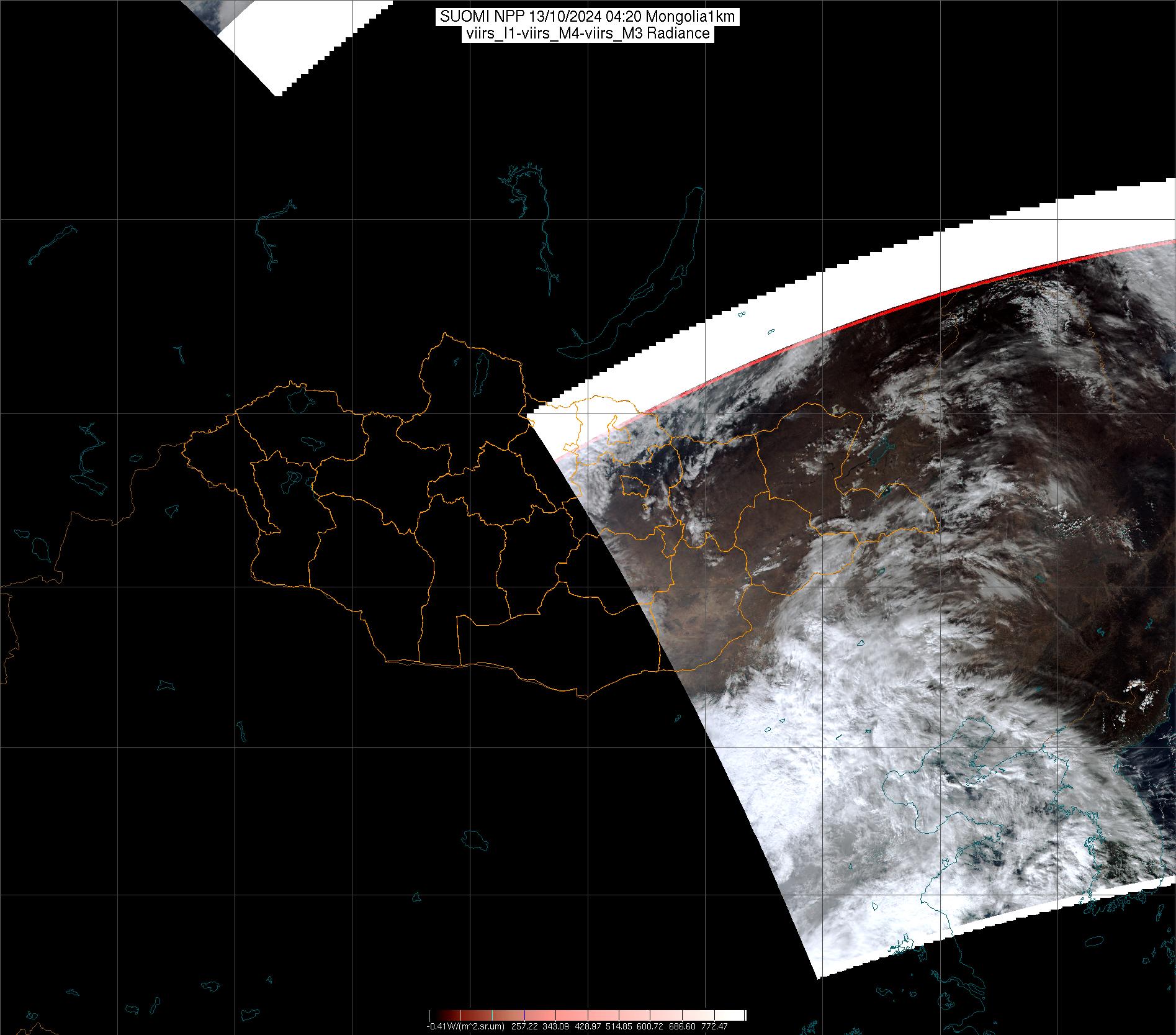Click the viirs_I1-viirs_M4-viirs_M3 Radiance subtitle
The width and height of the screenshot is (1176, 1035).
point(587,34)
